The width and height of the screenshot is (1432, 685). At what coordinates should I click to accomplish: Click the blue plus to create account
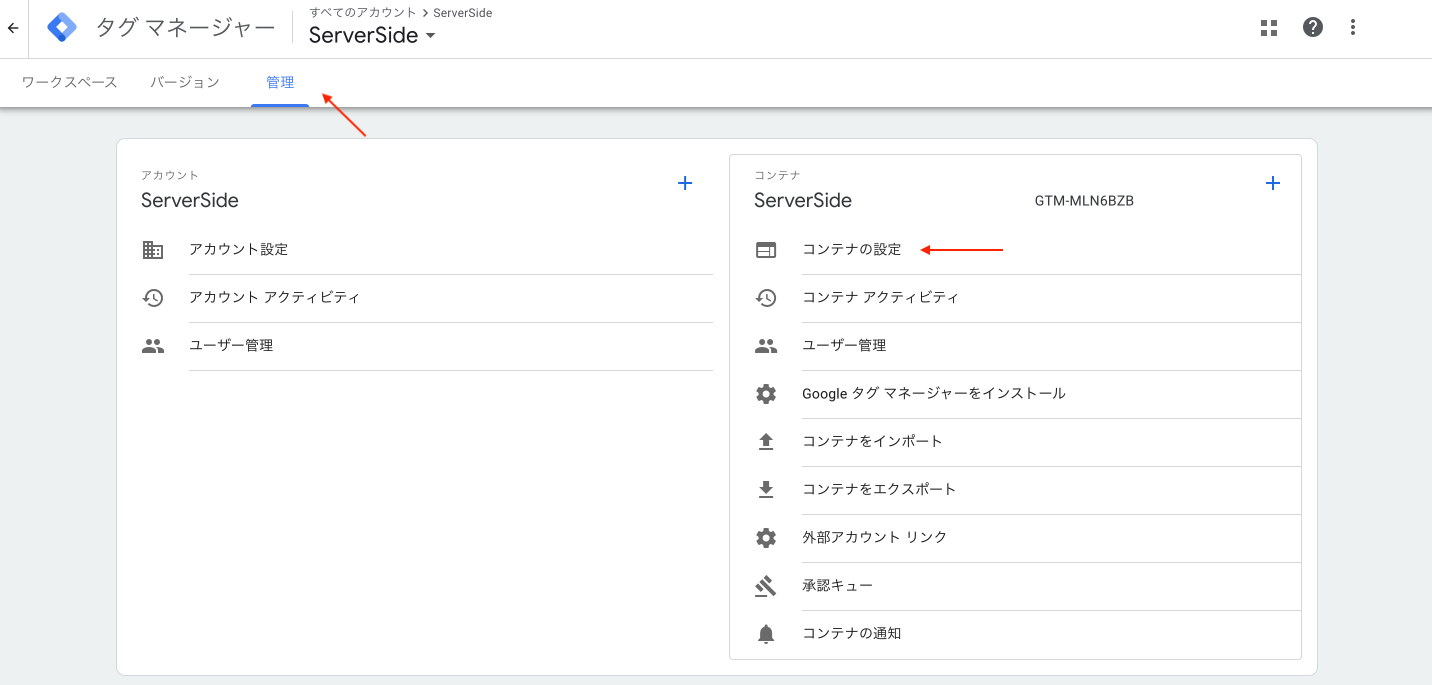point(685,183)
